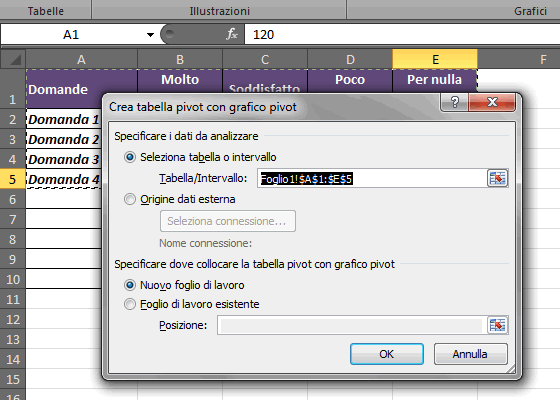560x400 pixels.
Task: Confirm the dialog with the OK button
Action: [387, 354]
